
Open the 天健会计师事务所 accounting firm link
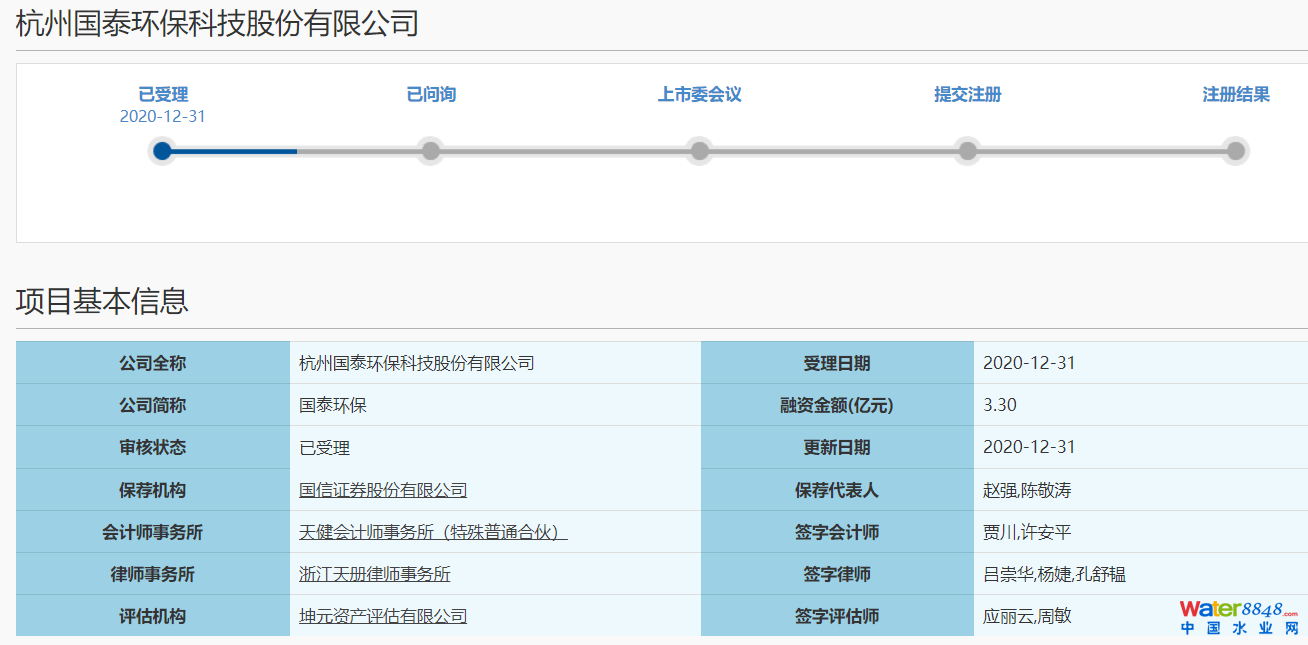pos(433,532)
